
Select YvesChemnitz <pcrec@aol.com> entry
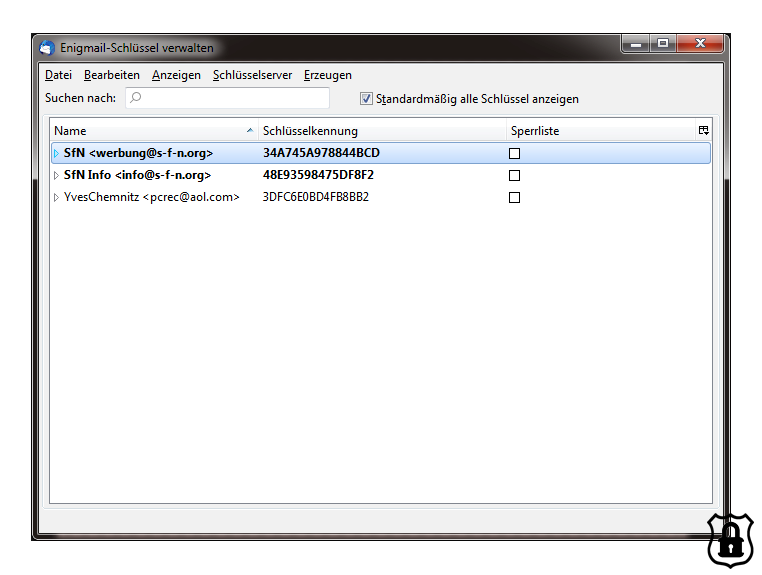(x=152, y=197)
